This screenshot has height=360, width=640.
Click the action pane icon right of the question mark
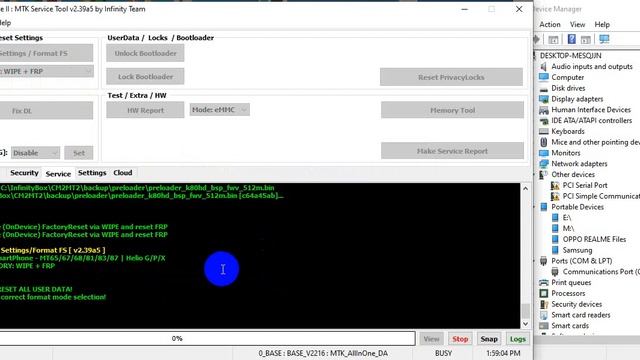pyautogui.click(x=586, y=40)
